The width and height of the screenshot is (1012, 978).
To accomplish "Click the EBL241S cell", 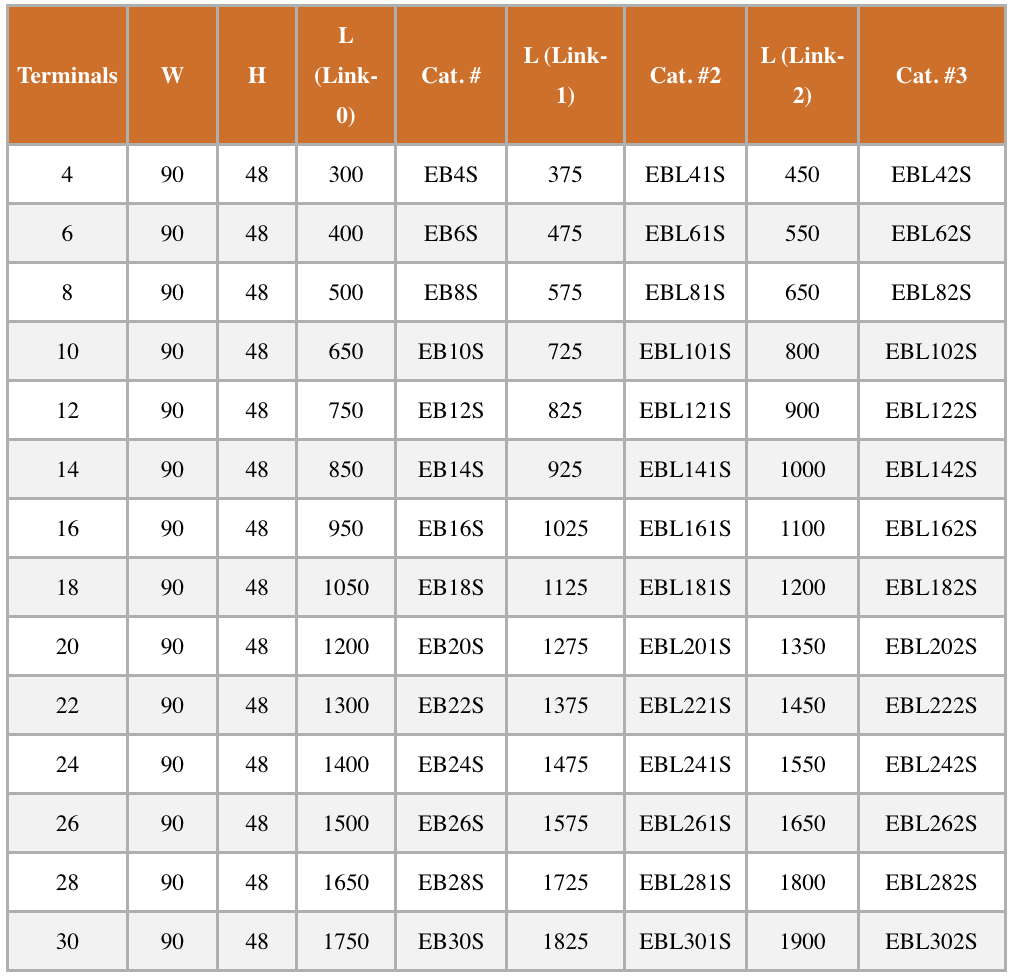I will (x=685, y=765).
